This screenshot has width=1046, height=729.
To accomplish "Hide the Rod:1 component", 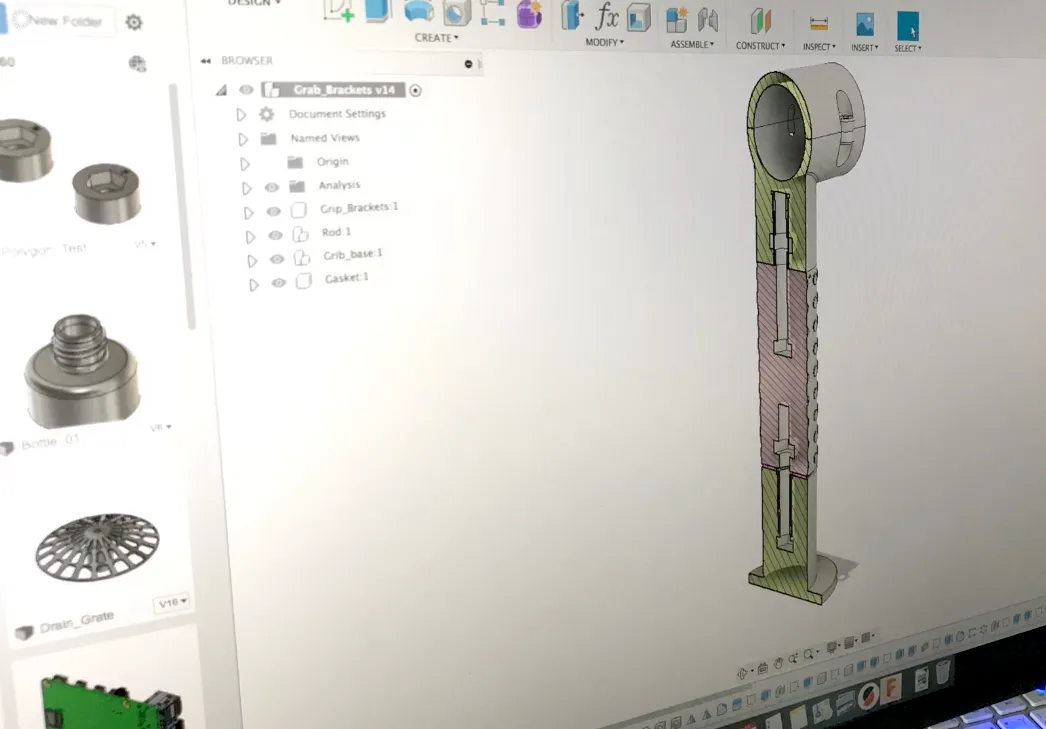I will tap(276, 235).
